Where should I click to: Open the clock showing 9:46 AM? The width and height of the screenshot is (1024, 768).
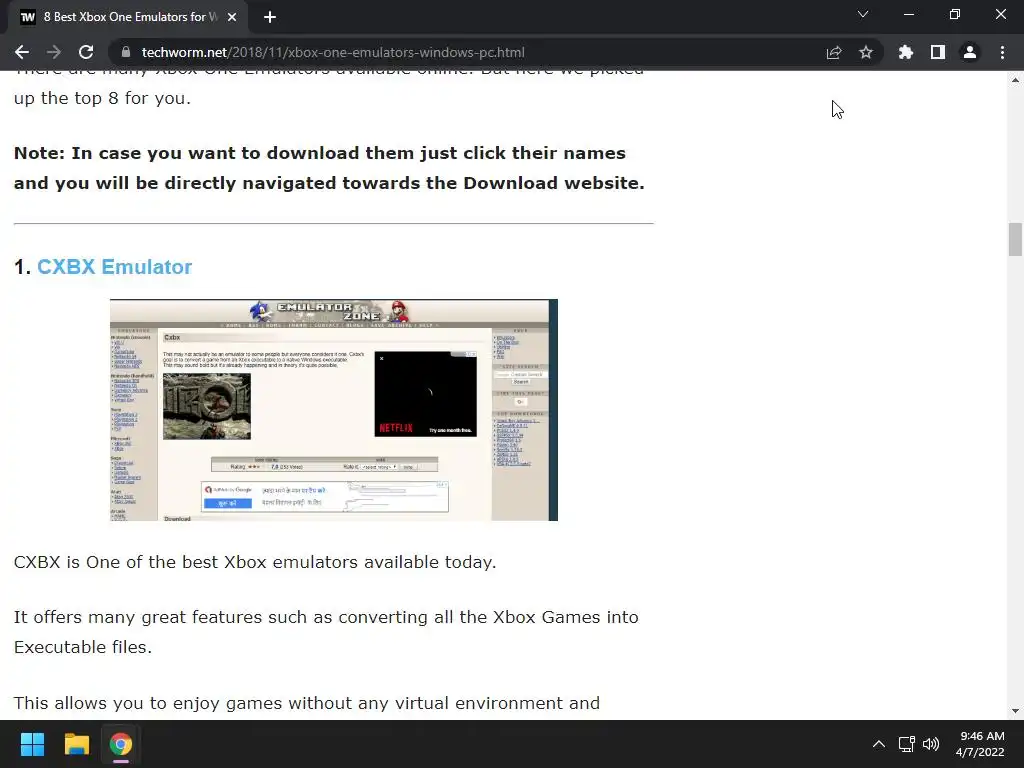(980, 744)
